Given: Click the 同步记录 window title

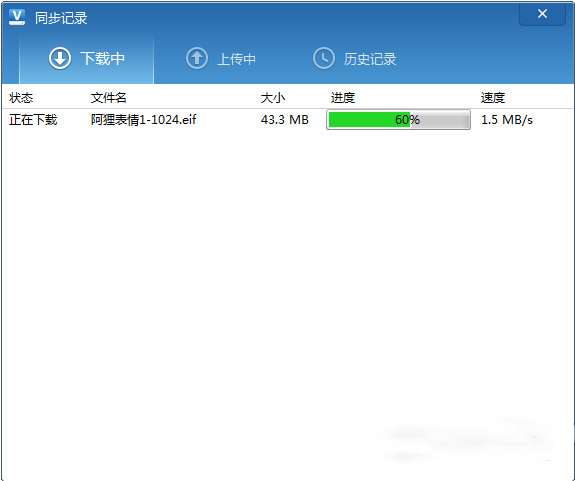Looking at the screenshot, I should 61,18.
